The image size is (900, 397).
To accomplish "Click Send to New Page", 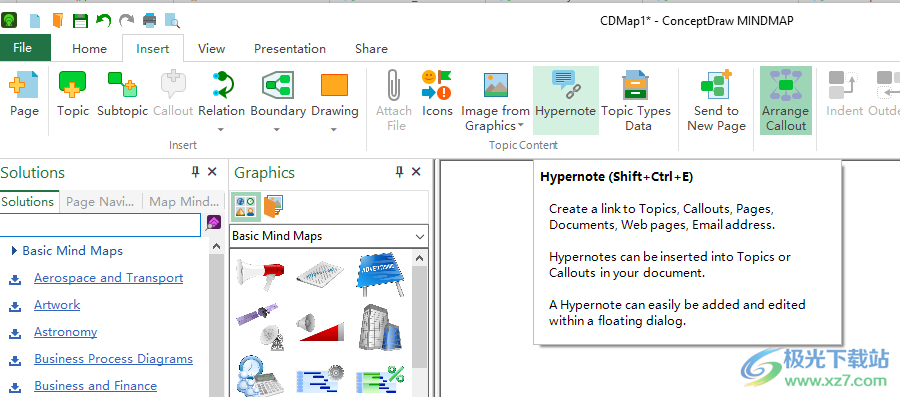I will pos(716,100).
